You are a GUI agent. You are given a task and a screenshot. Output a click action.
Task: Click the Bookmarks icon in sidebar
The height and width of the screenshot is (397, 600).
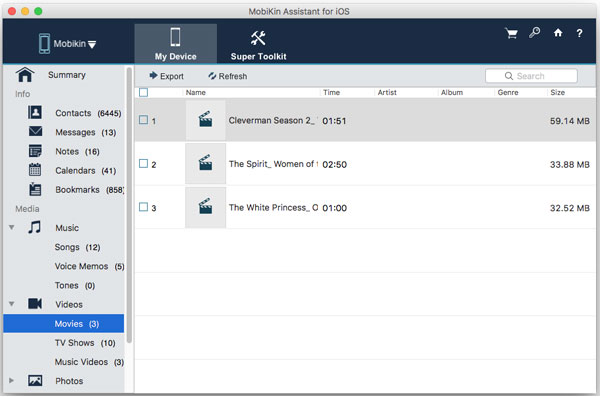[x=35, y=189]
